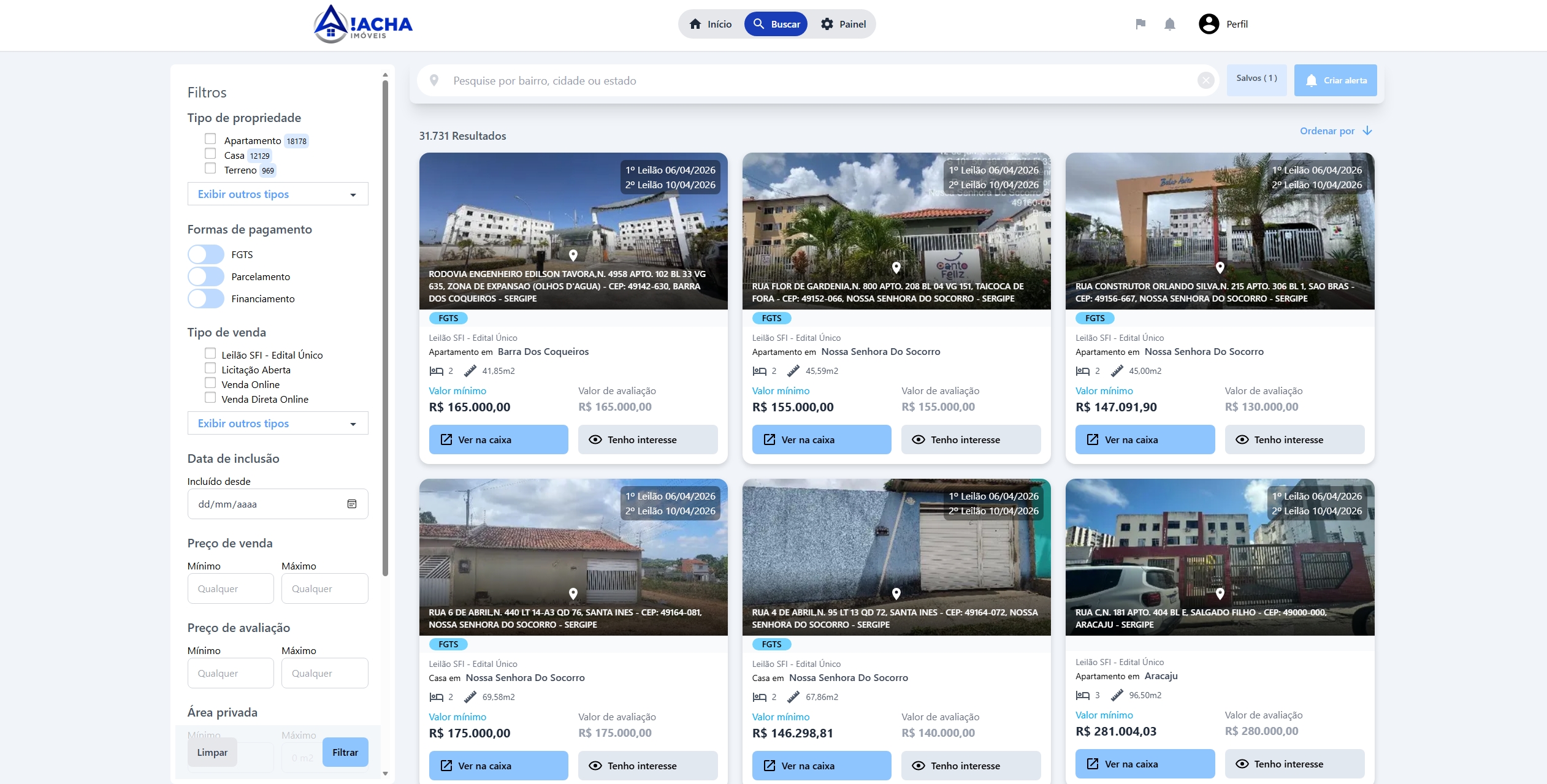This screenshot has height=784, width=1547.
Task: Click the Criar alerta button
Action: (x=1335, y=80)
